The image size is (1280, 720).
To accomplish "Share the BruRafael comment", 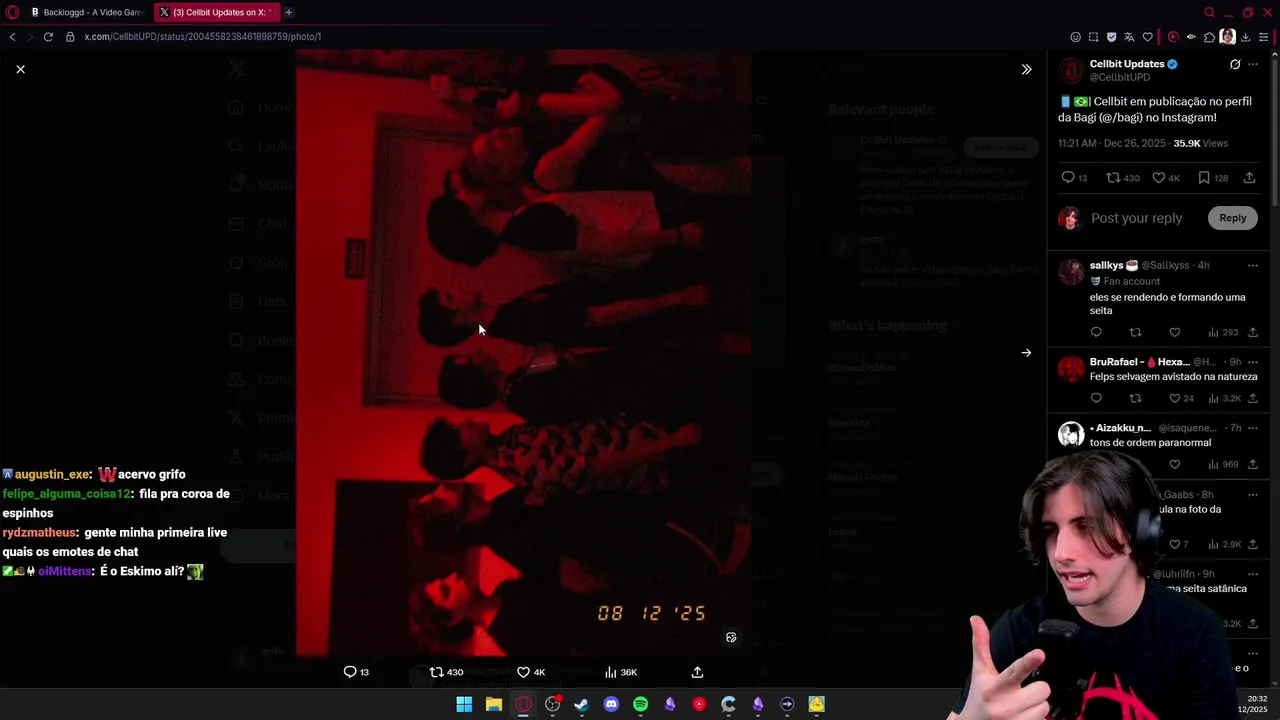I will click(x=1253, y=398).
